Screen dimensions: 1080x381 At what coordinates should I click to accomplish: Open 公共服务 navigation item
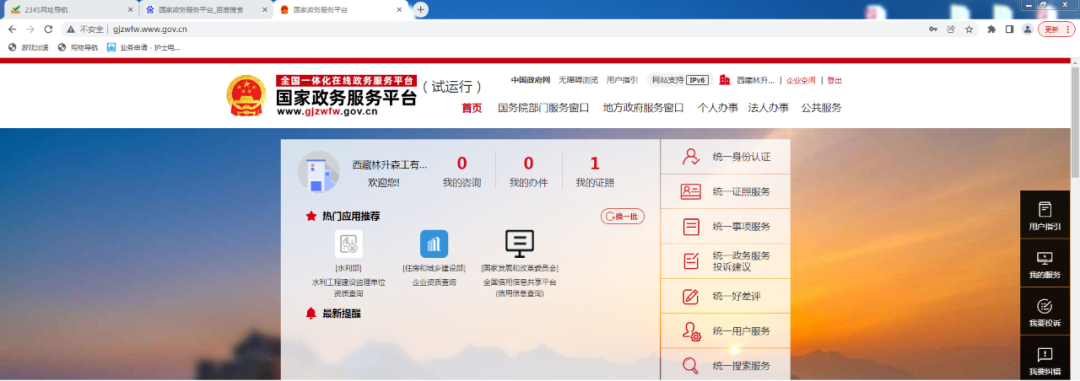(x=821, y=107)
